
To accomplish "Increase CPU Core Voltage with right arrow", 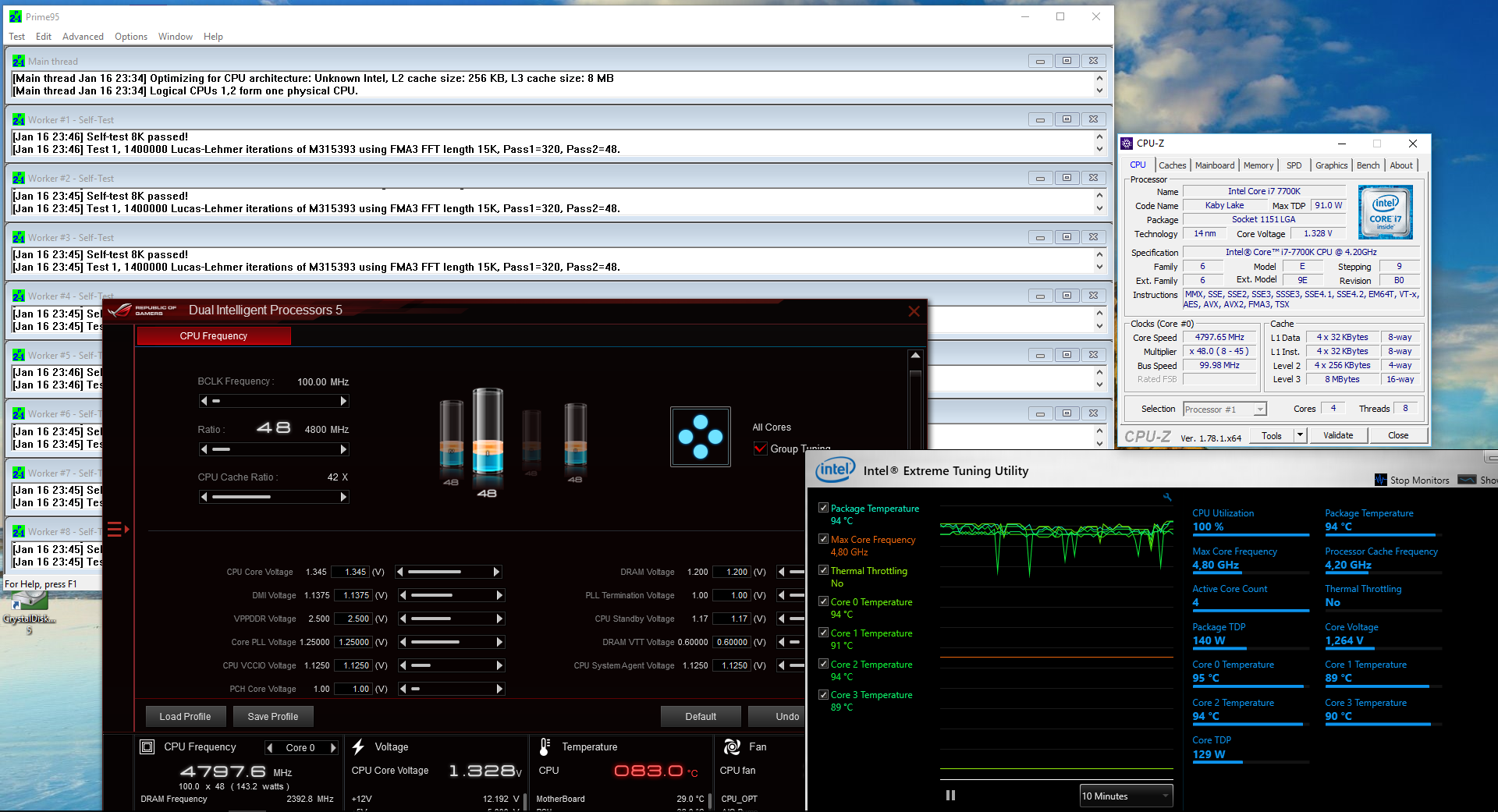I will tap(496, 572).
